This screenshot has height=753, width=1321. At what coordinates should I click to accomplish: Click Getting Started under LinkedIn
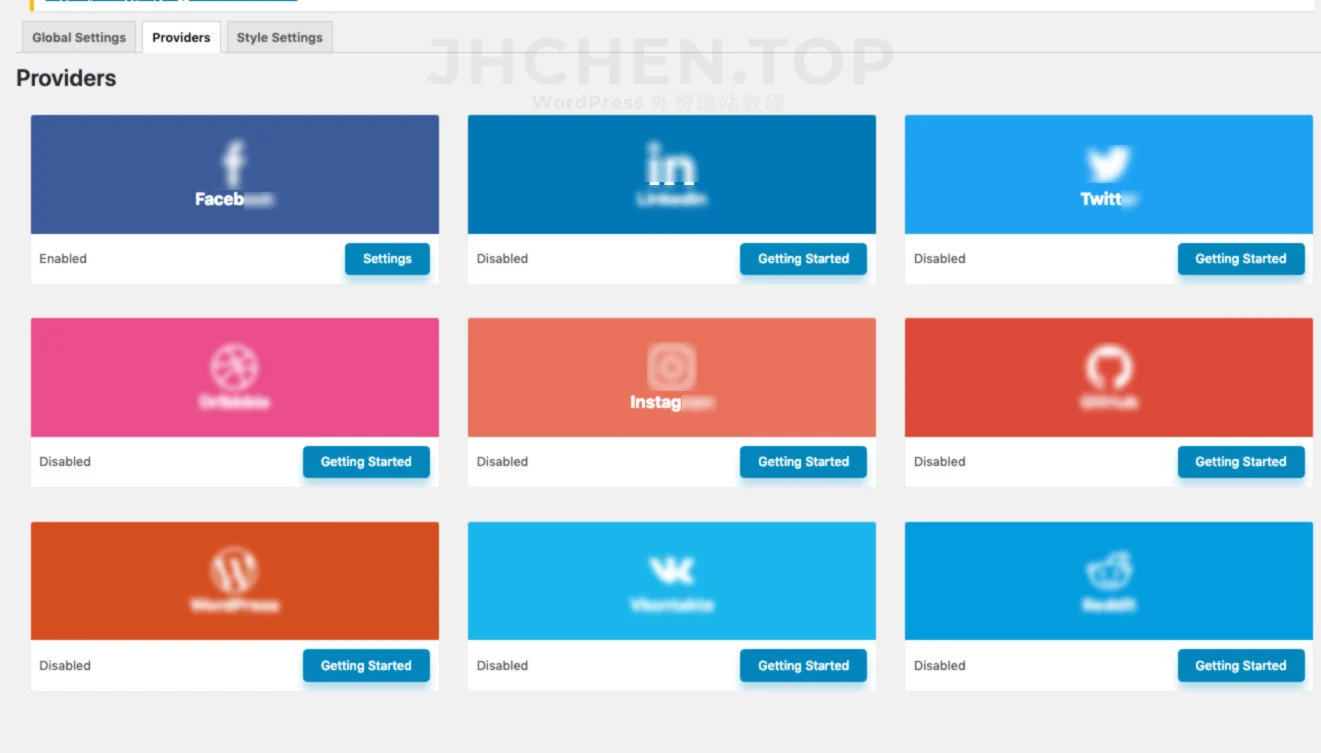click(x=803, y=258)
